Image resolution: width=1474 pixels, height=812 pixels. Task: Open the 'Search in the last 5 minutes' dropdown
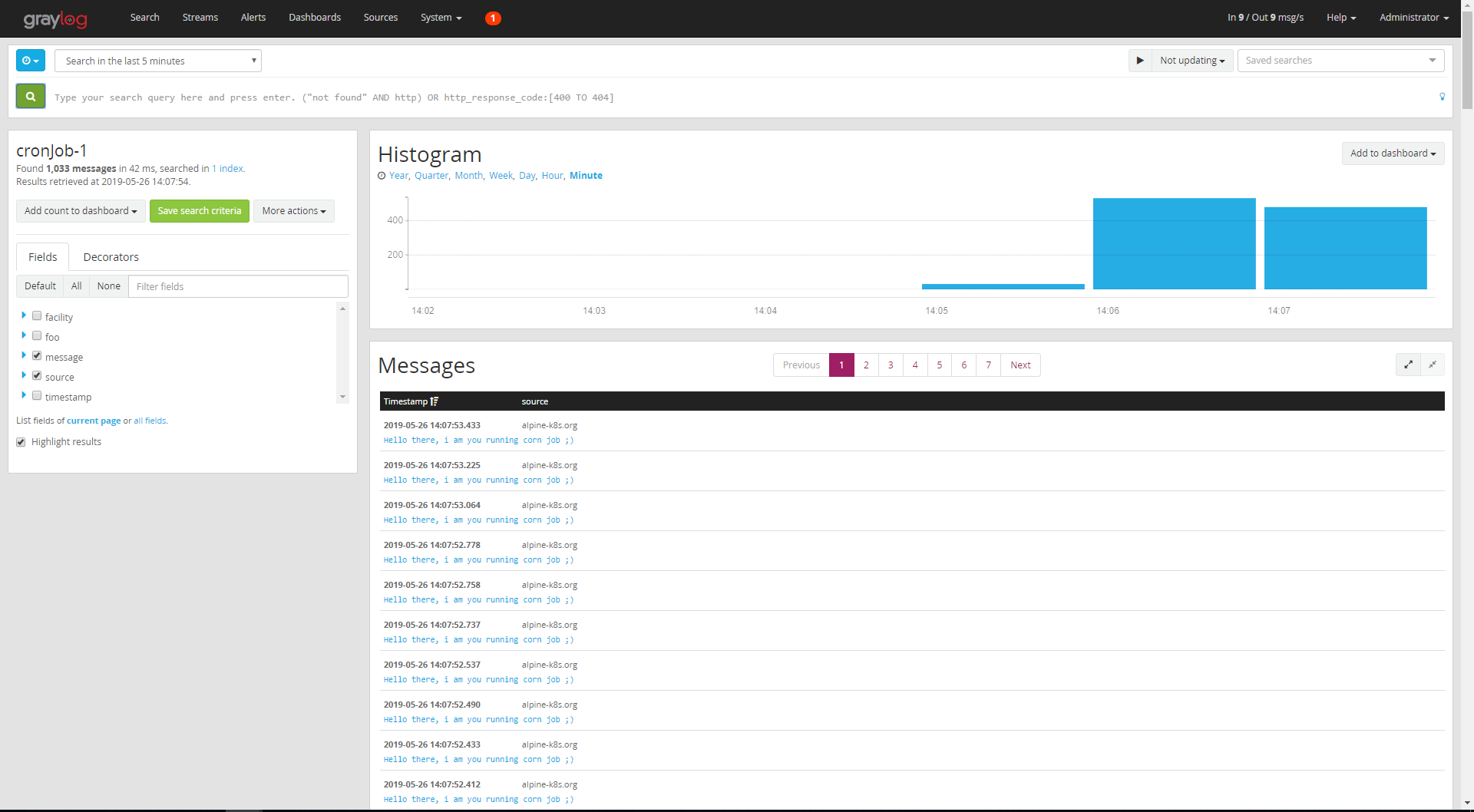click(158, 61)
